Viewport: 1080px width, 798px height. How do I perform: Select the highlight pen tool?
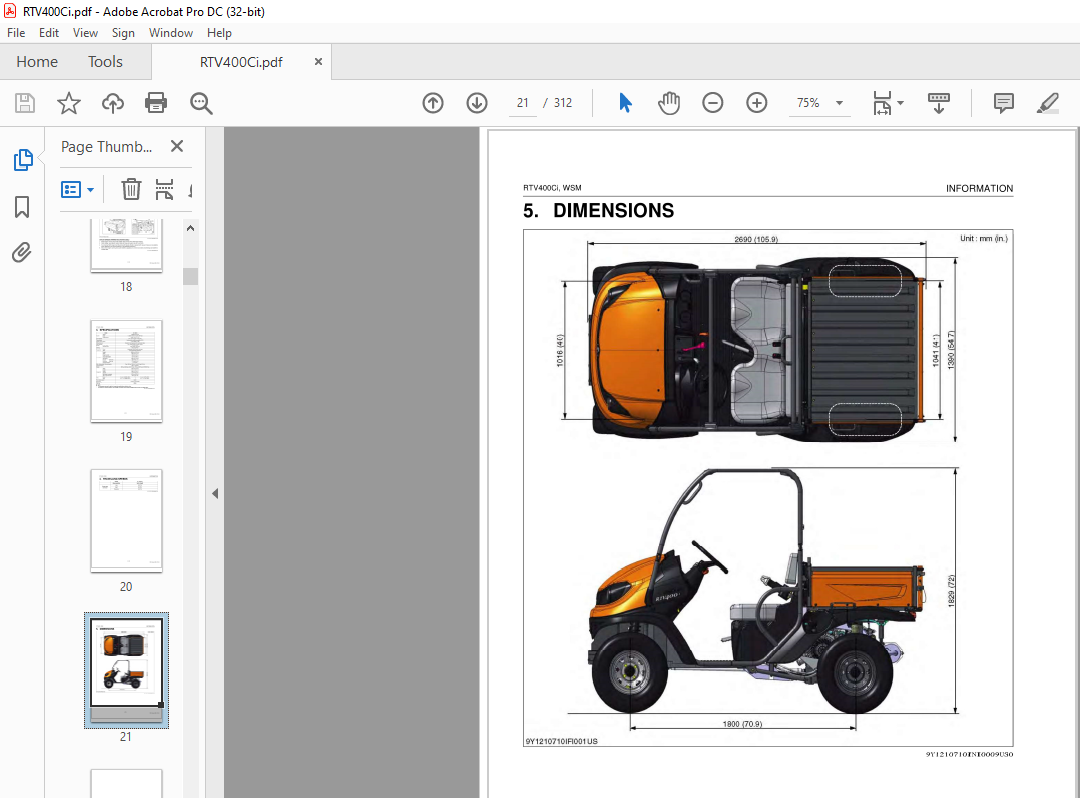point(1048,103)
